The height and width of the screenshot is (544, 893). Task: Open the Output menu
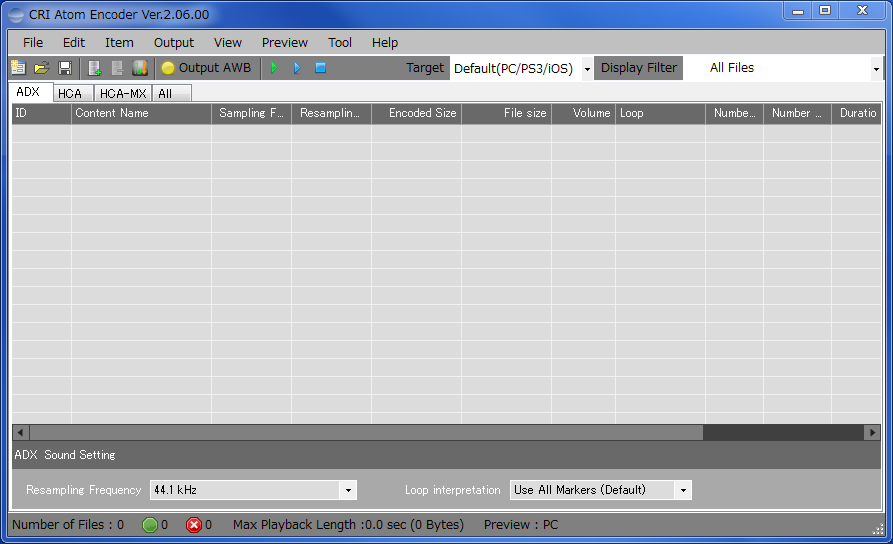174,43
